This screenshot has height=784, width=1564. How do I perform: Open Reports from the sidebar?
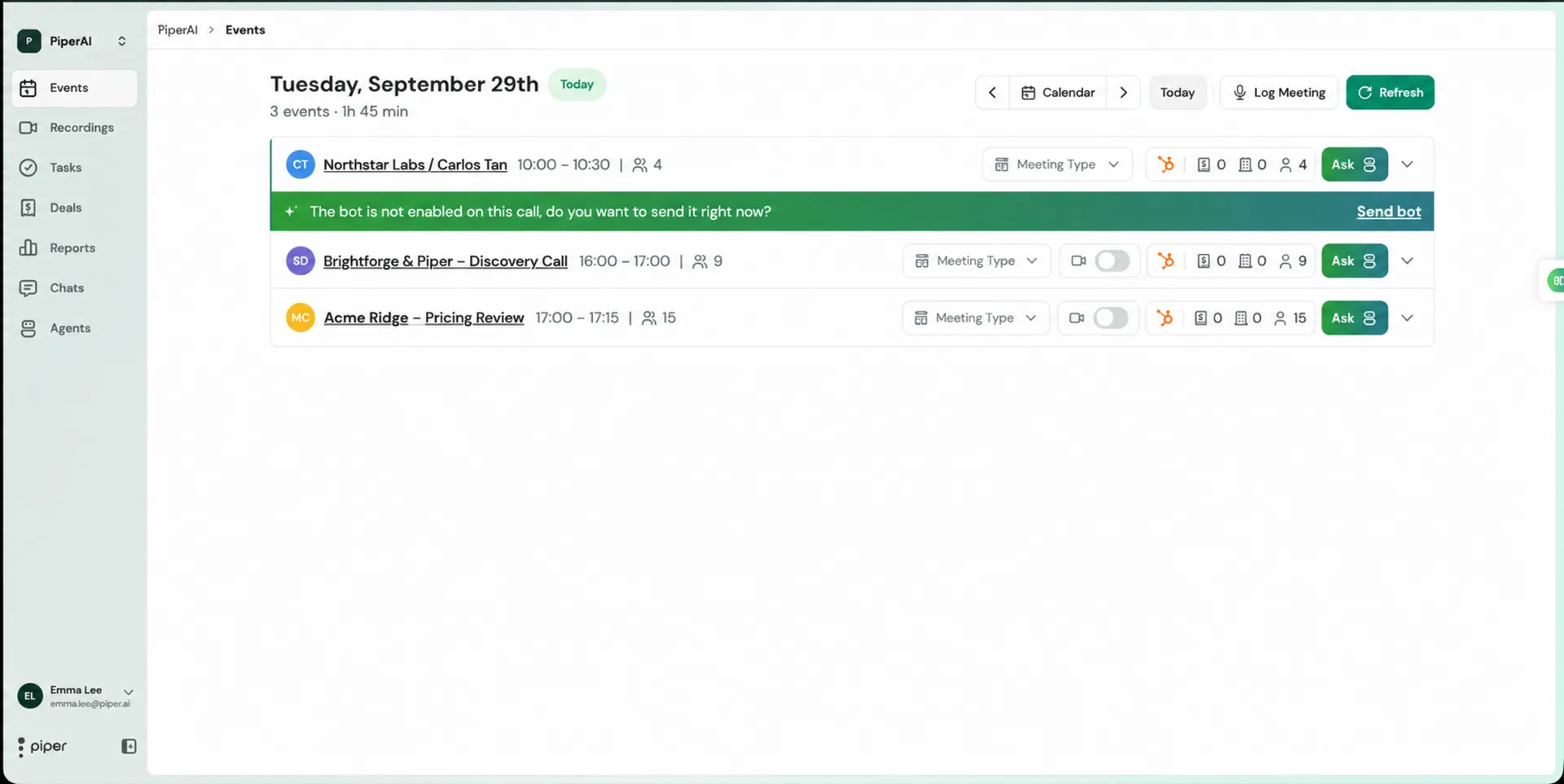[74, 247]
